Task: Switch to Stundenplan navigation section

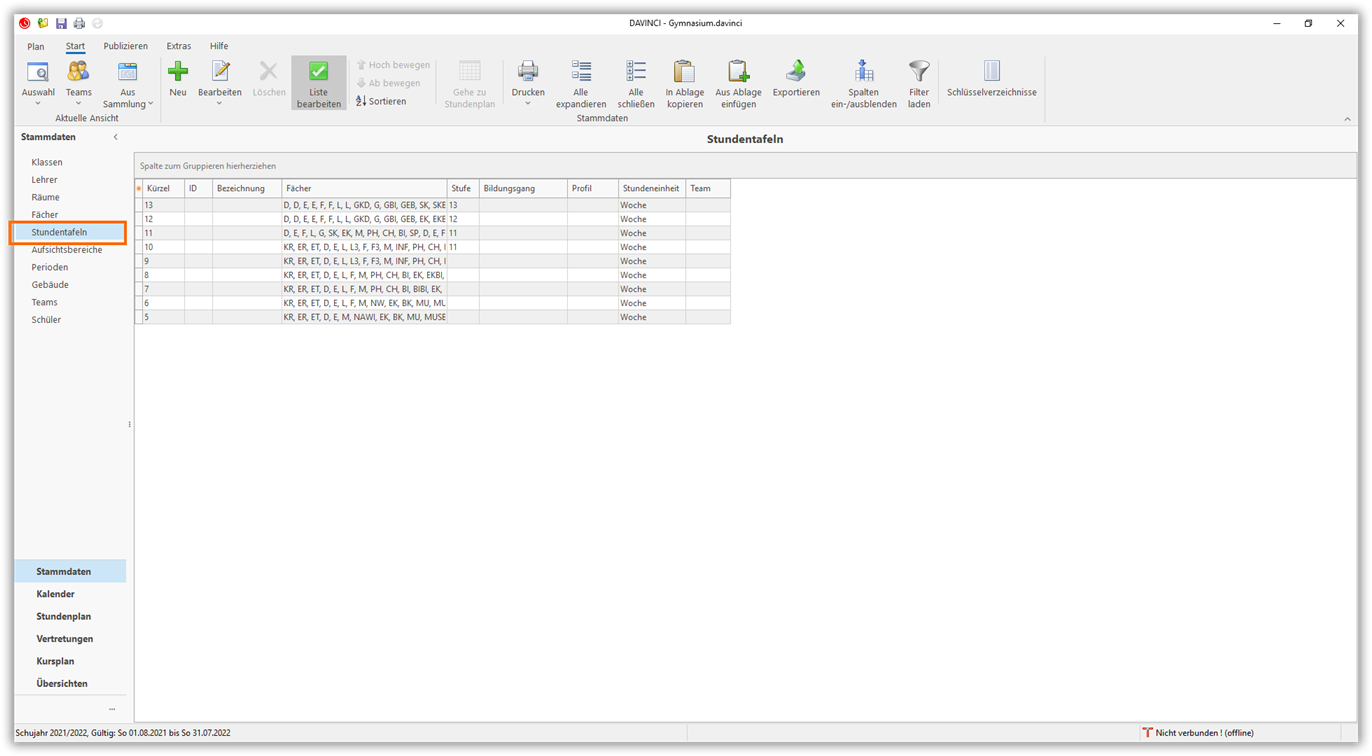Action: coord(63,616)
